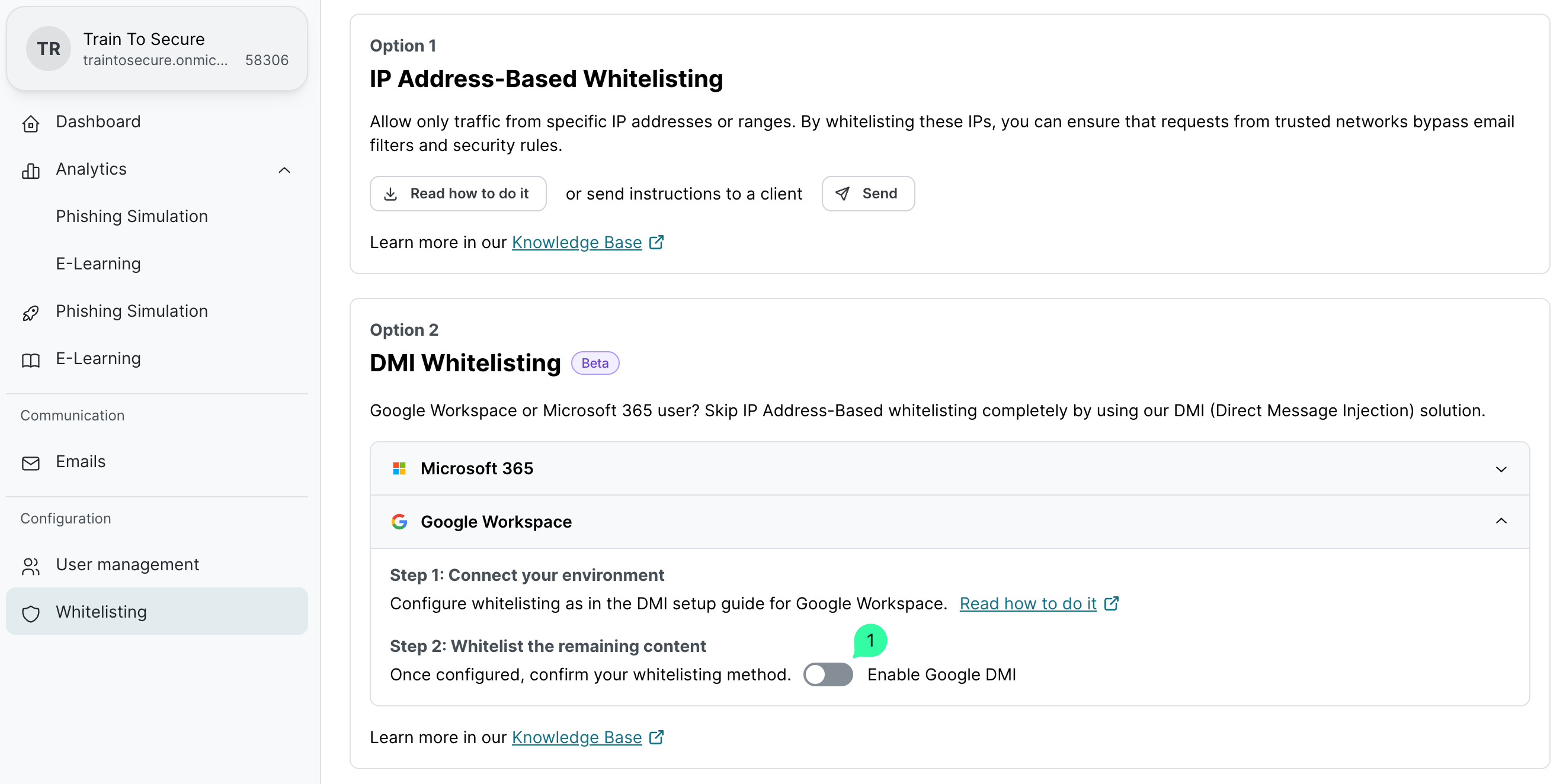The width and height of the screenshot is (1563, 784).
Task: Click the Microsoft 365 logo icon
Action: [x=399, y=468]
